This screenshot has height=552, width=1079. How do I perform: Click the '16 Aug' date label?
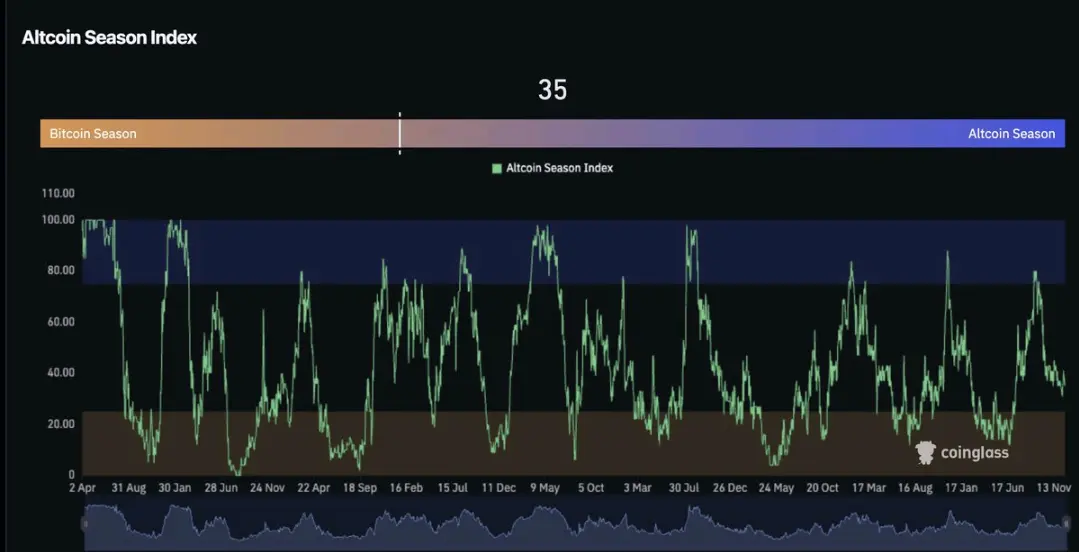[x=915, y=488]
